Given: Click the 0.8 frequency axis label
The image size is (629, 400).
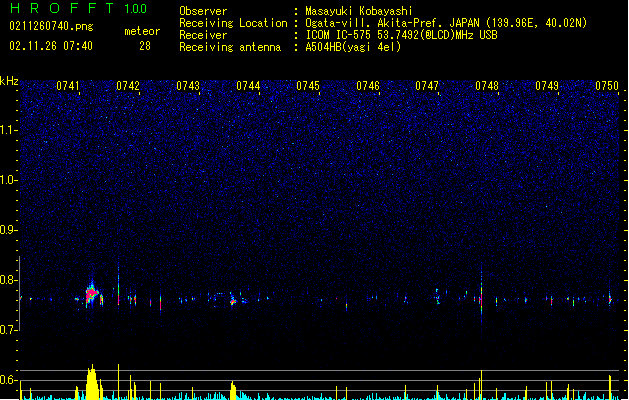Looking at the screenshot, I should coord(8,280).
